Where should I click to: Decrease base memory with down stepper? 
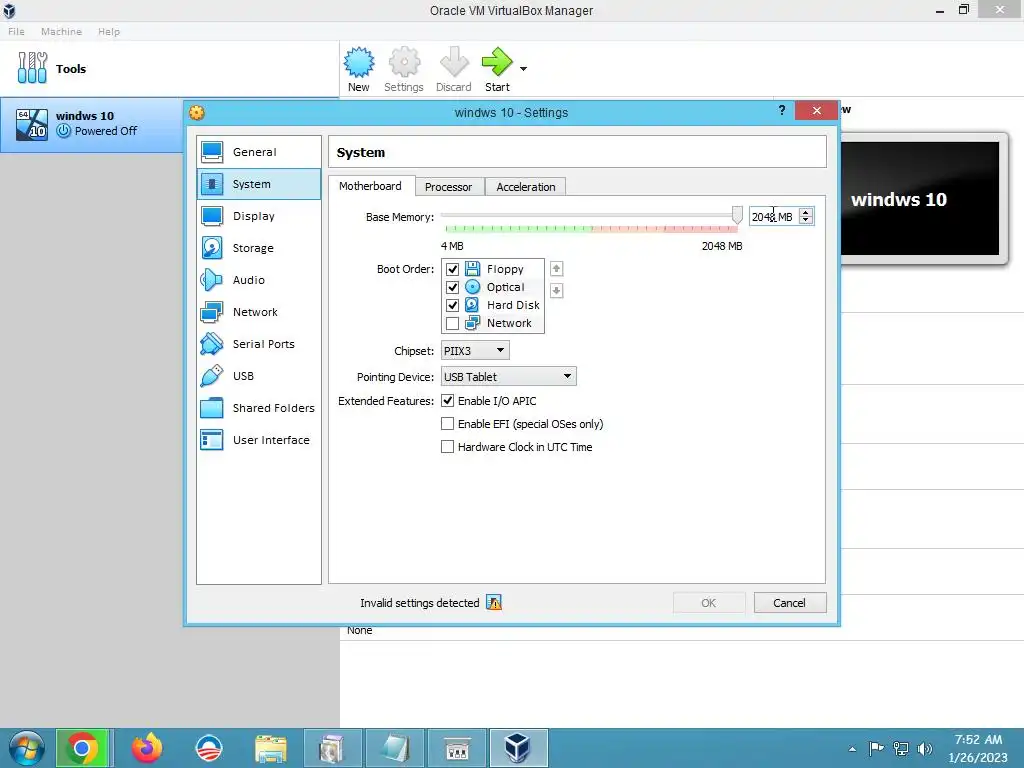[x=806, y=220]
